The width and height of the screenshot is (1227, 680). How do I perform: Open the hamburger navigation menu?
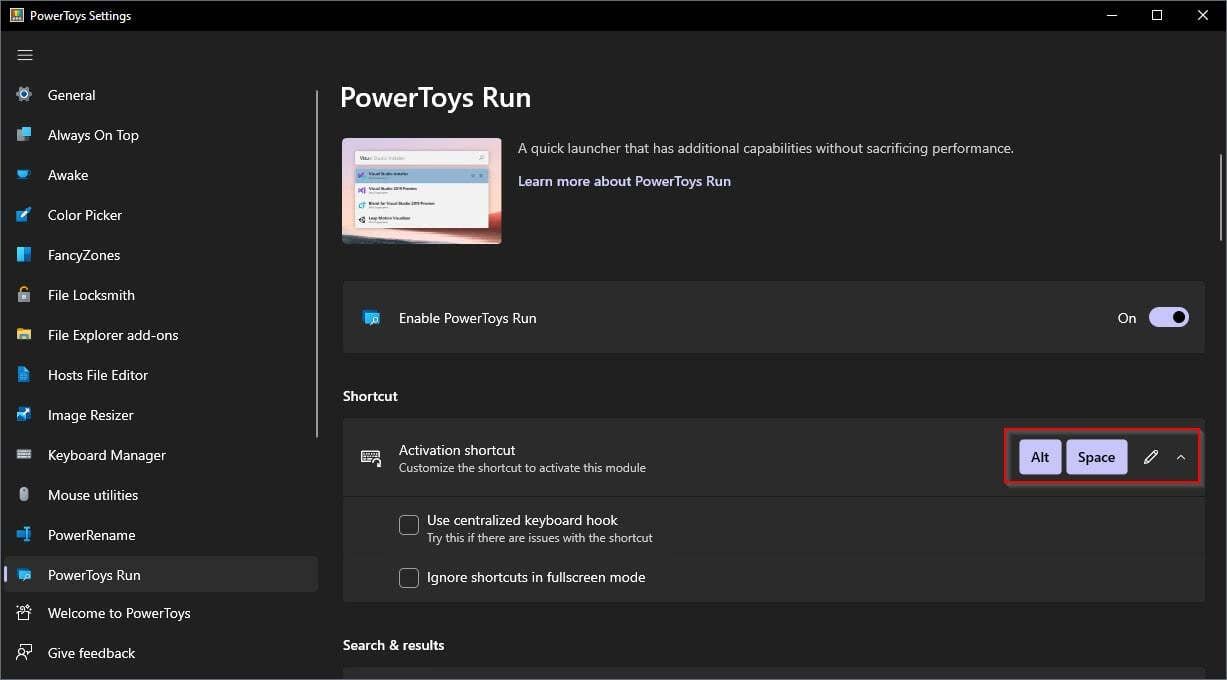tap(25, 55)
